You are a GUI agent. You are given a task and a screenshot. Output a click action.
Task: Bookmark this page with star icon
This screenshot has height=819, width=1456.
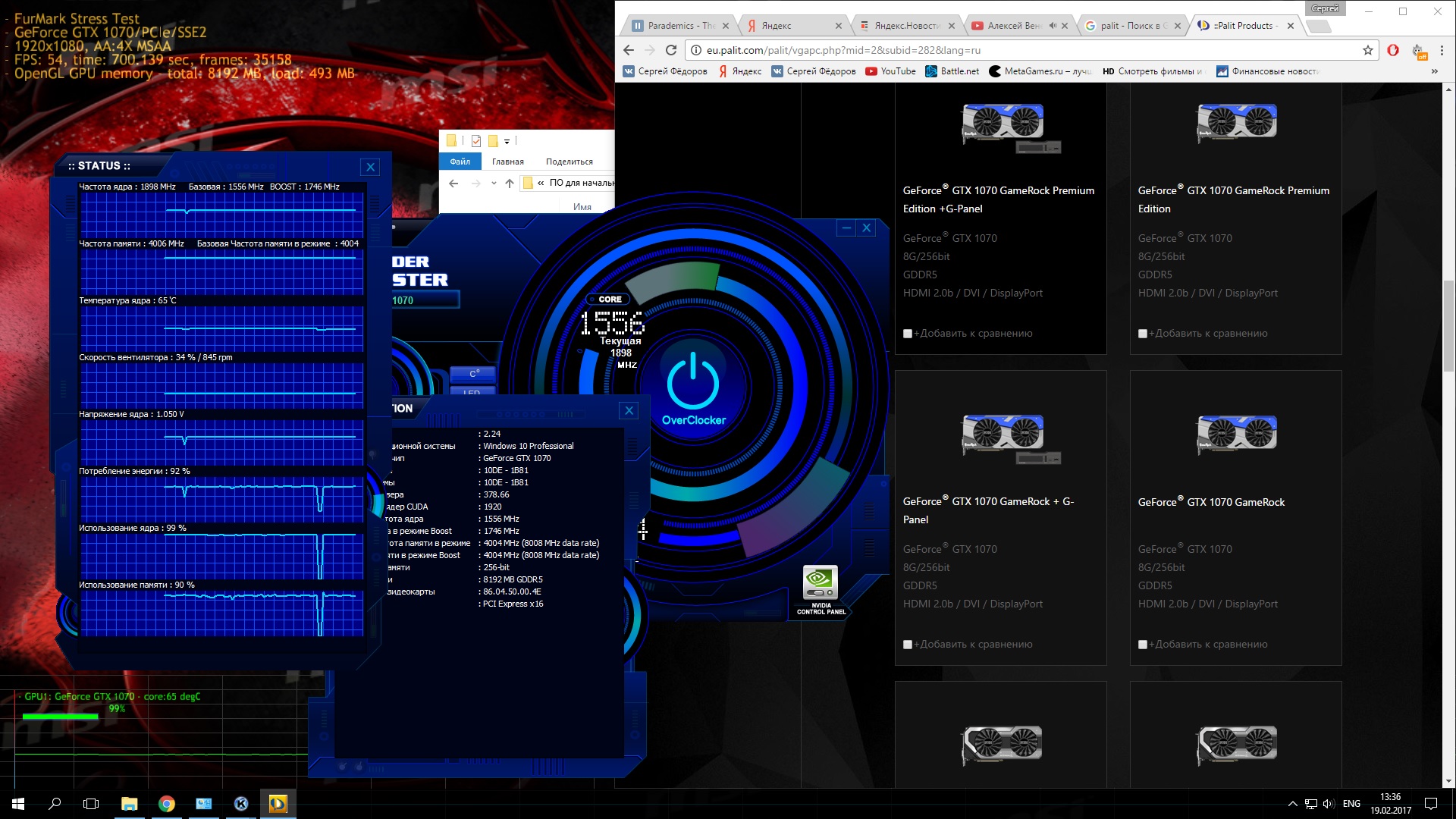click(1367, 50)
